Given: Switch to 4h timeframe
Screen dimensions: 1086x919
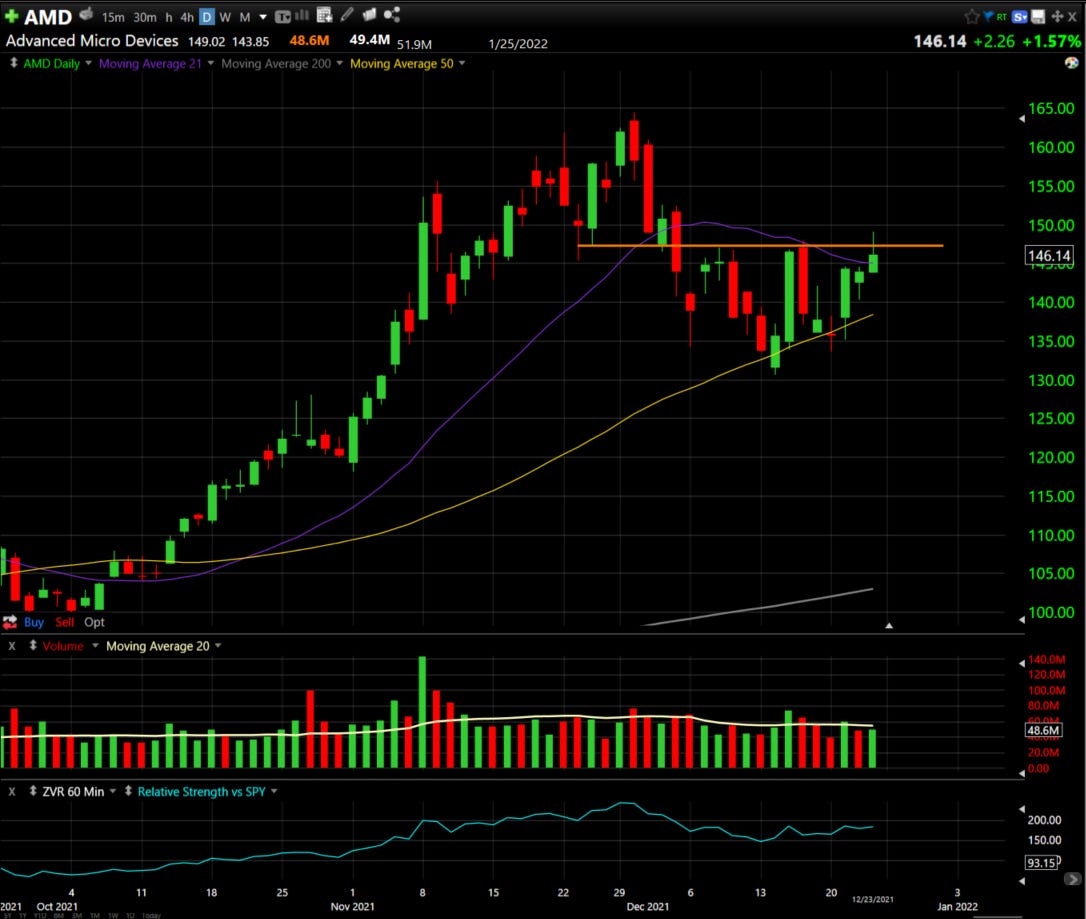Looking at the screenshot, I should click(187, 17).
